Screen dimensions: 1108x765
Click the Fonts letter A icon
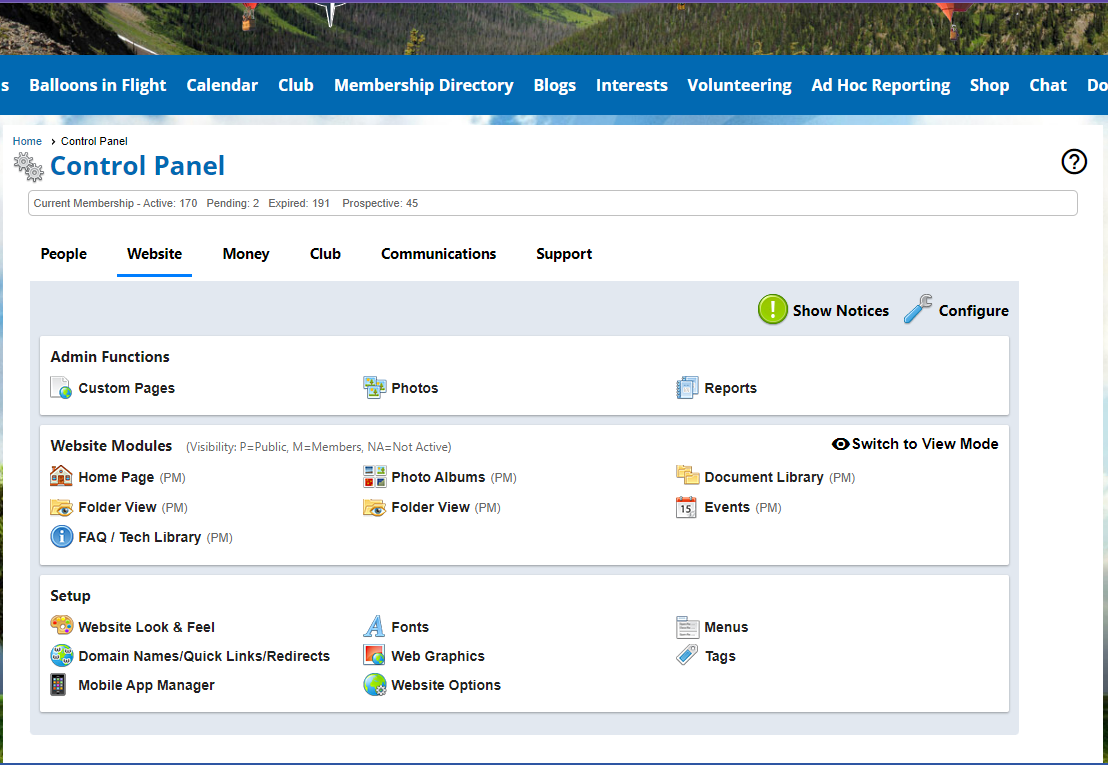374,627
